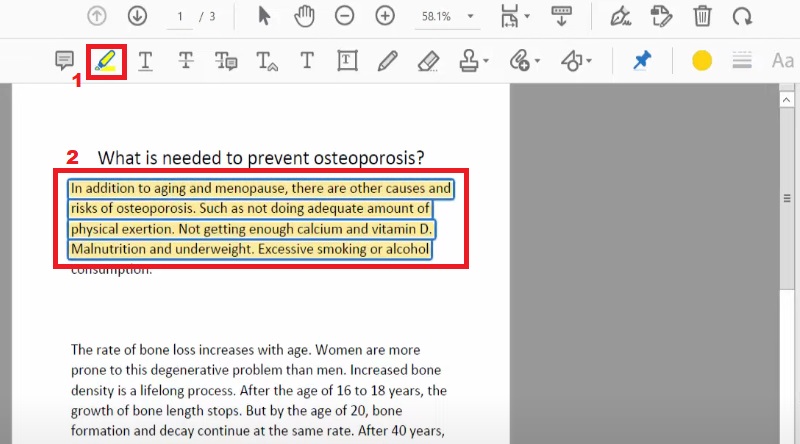The height and width of the screenshot is (444, 800).
Task: Pick the Eraser tool
Action: [429, 61]
